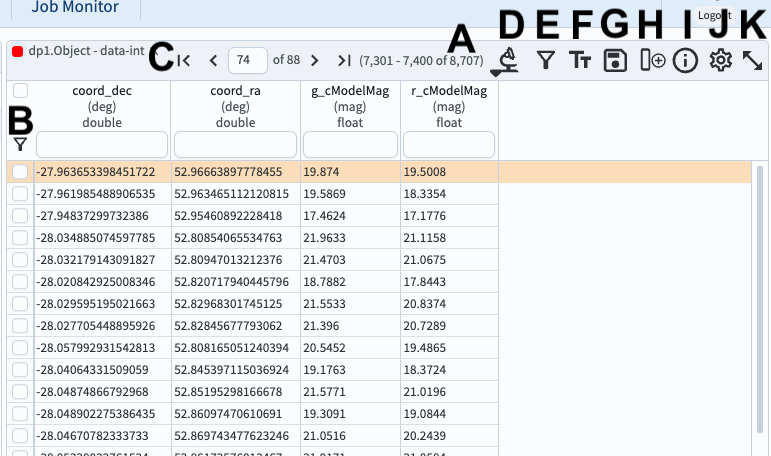Jump to the last page
The width and height of the screenshot is (771, 456).
(x=344, y=61)
